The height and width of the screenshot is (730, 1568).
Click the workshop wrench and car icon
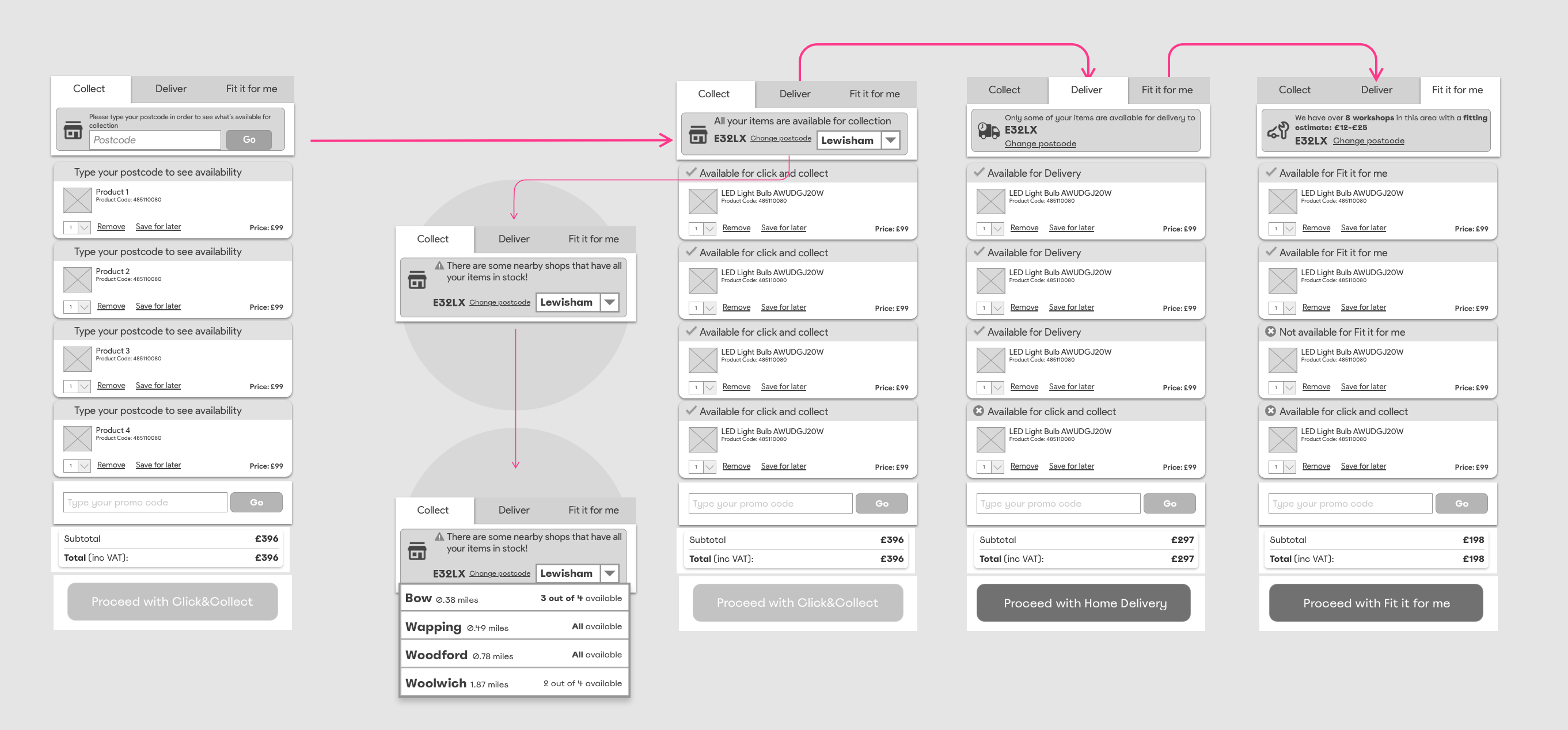click(x=1278, y=130)
